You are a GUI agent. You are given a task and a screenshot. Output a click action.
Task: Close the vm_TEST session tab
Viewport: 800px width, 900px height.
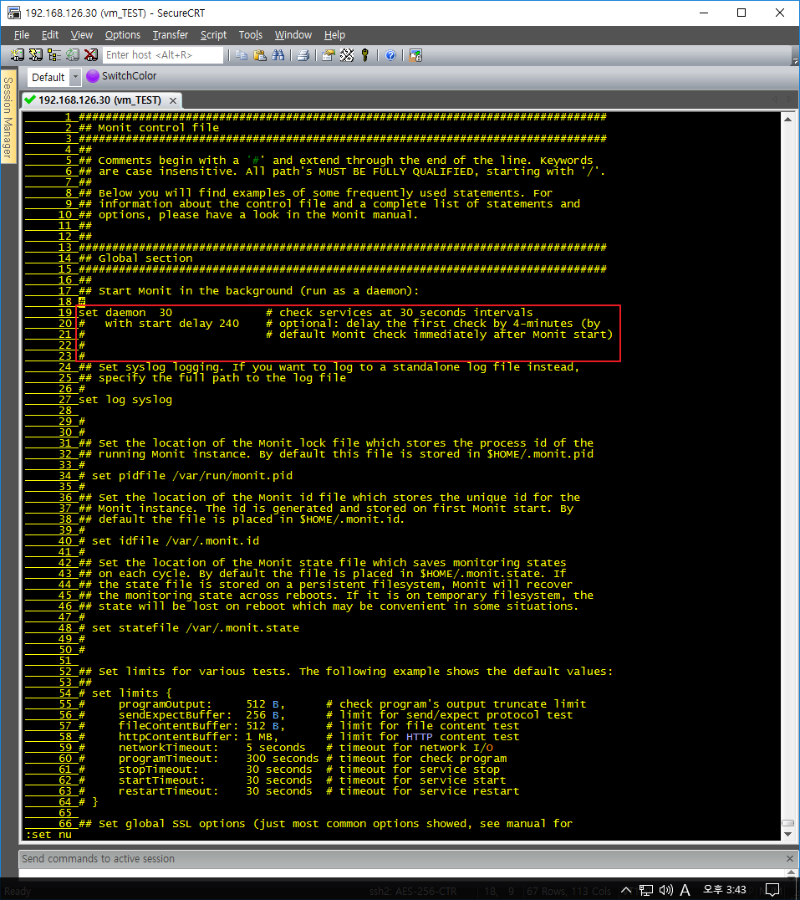tap(172, 101)
